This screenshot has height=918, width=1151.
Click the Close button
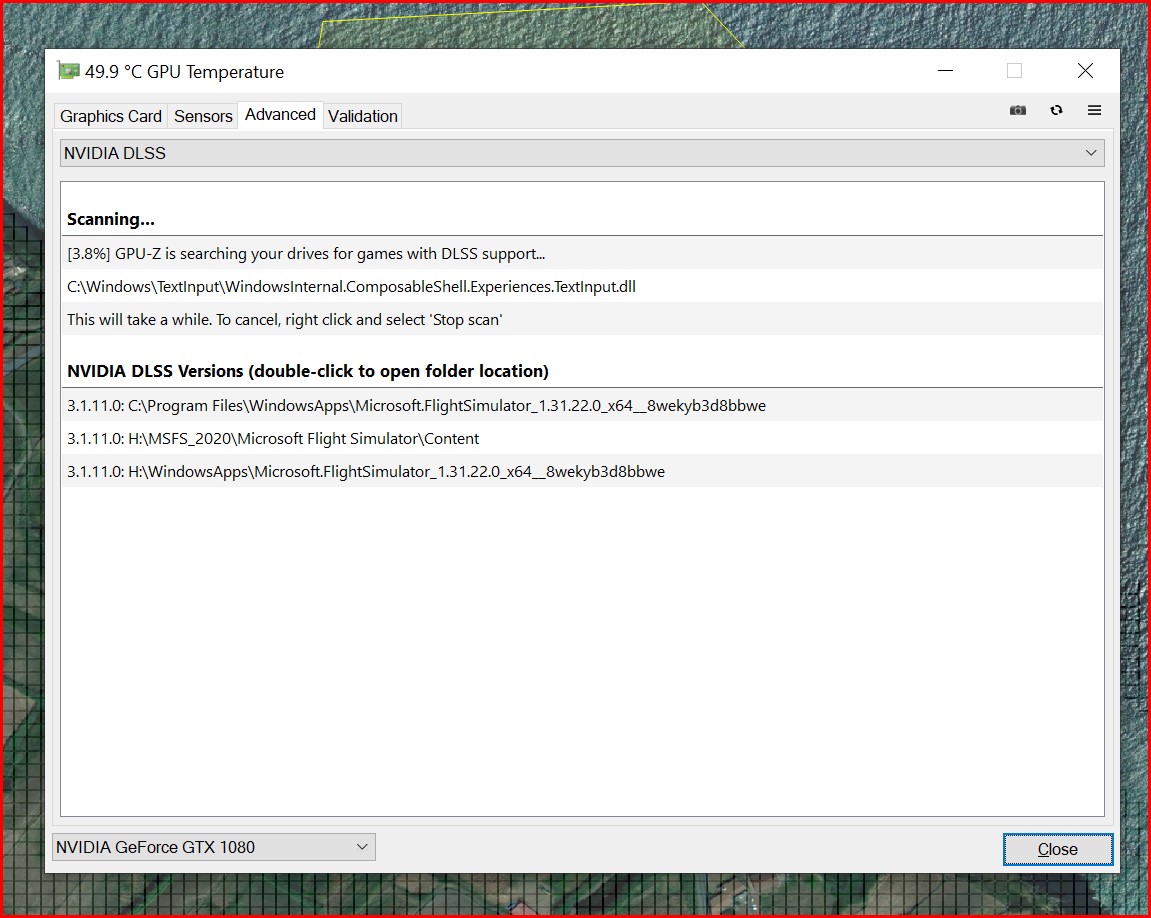coord(1058,849)
